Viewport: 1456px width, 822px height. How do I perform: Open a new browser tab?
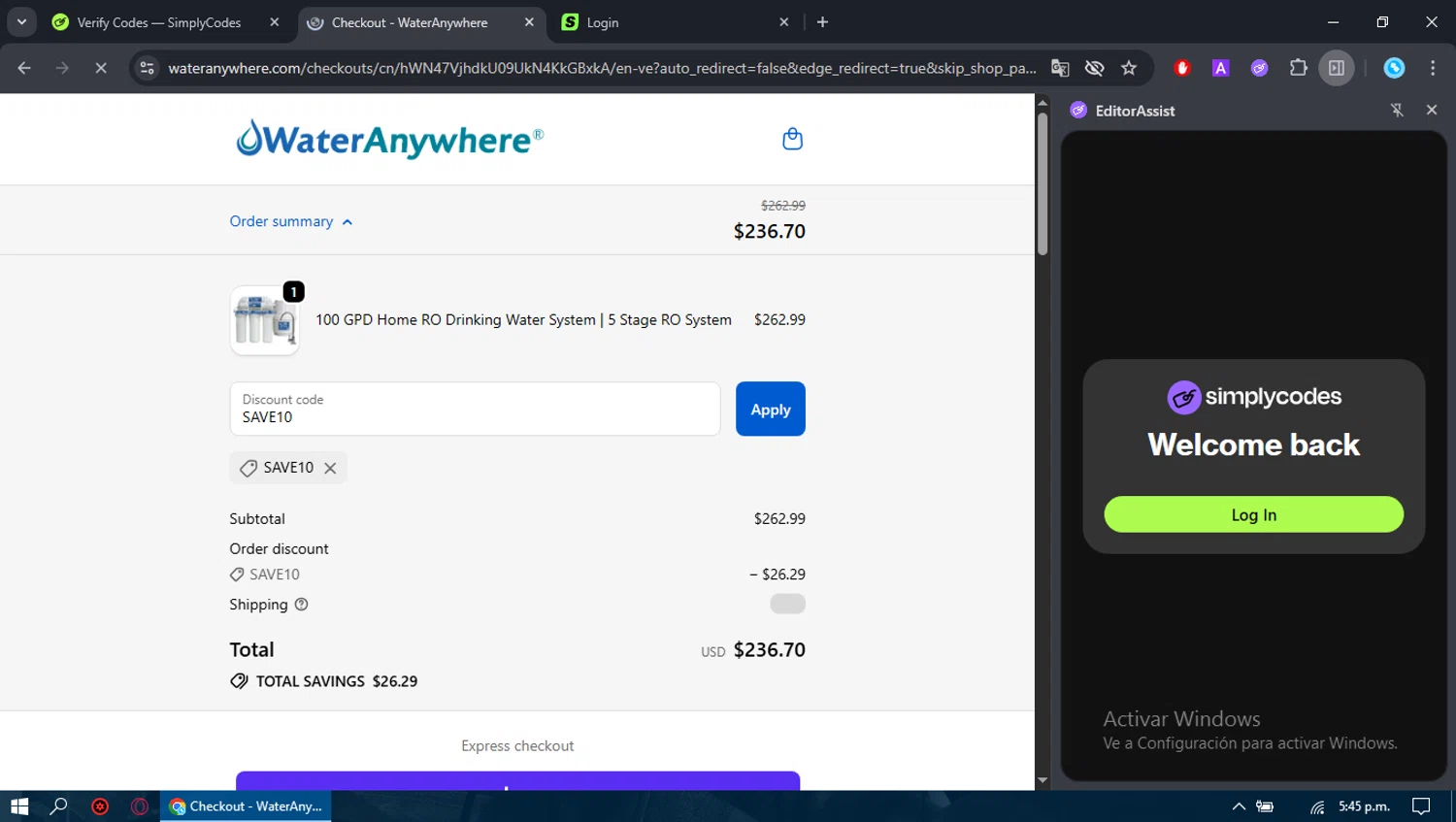pos(822,22)
